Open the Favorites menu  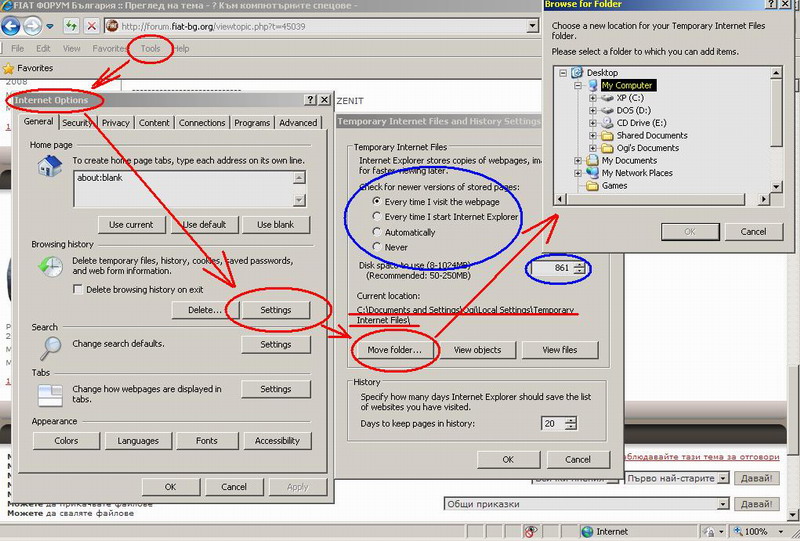(109, 48)
